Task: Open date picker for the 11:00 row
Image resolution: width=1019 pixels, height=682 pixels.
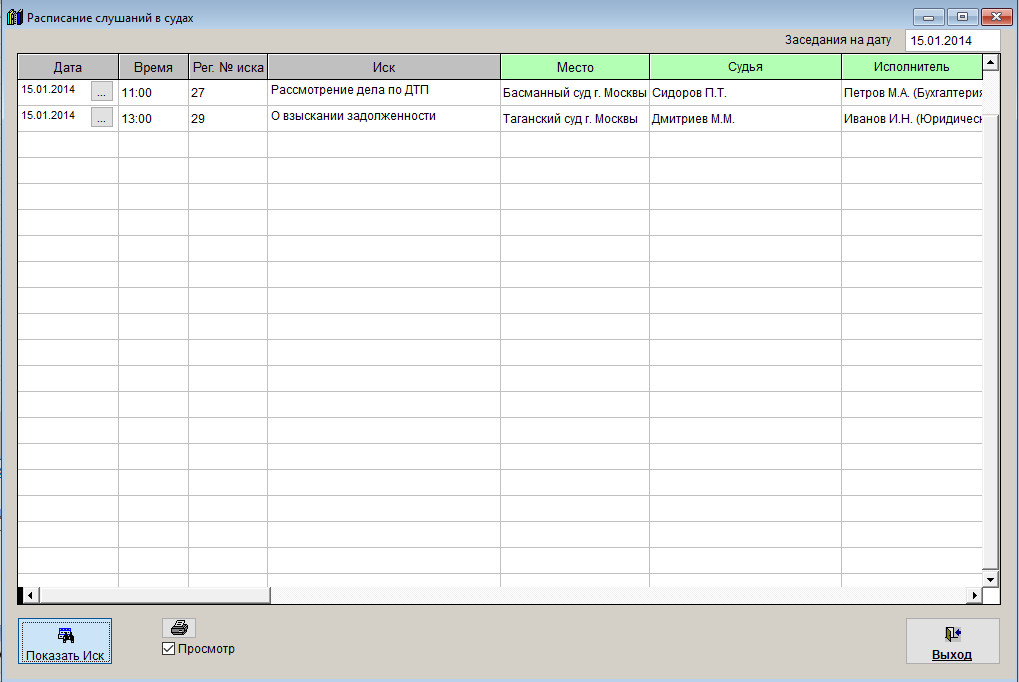Action: point(101,92)
